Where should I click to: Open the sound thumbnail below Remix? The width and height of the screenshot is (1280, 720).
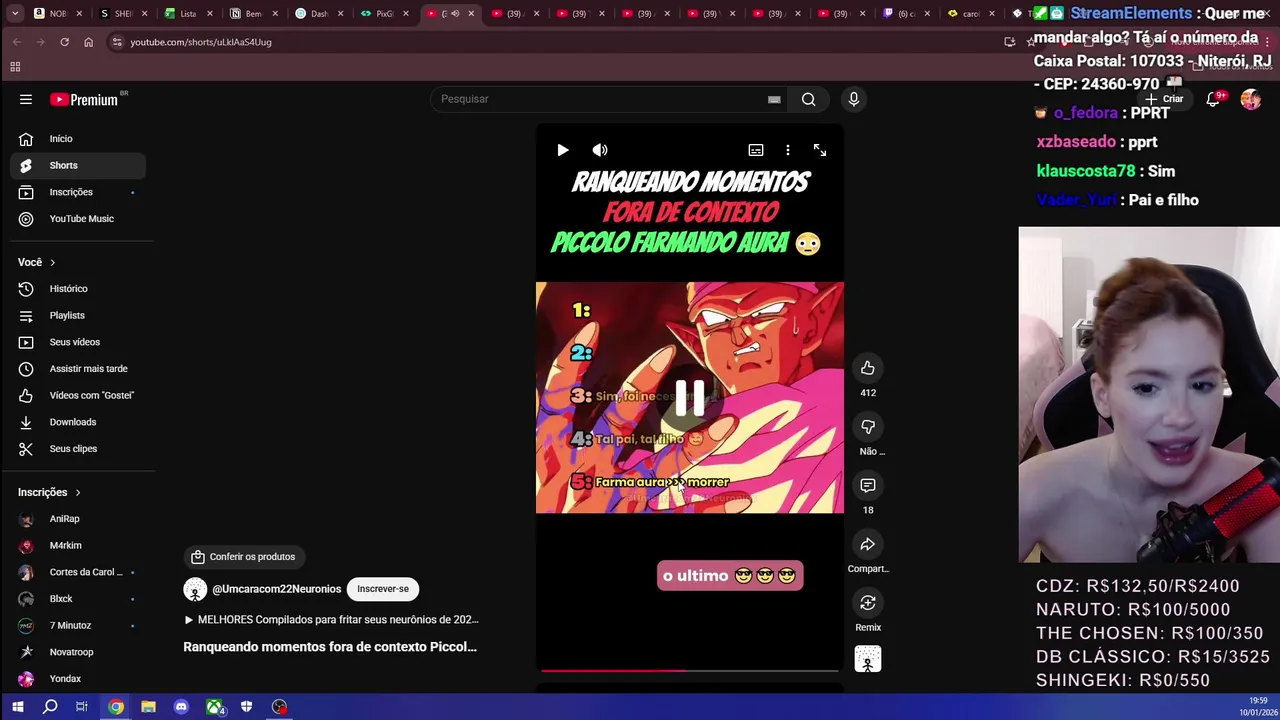pyautogui.click(x=868, y=659)
